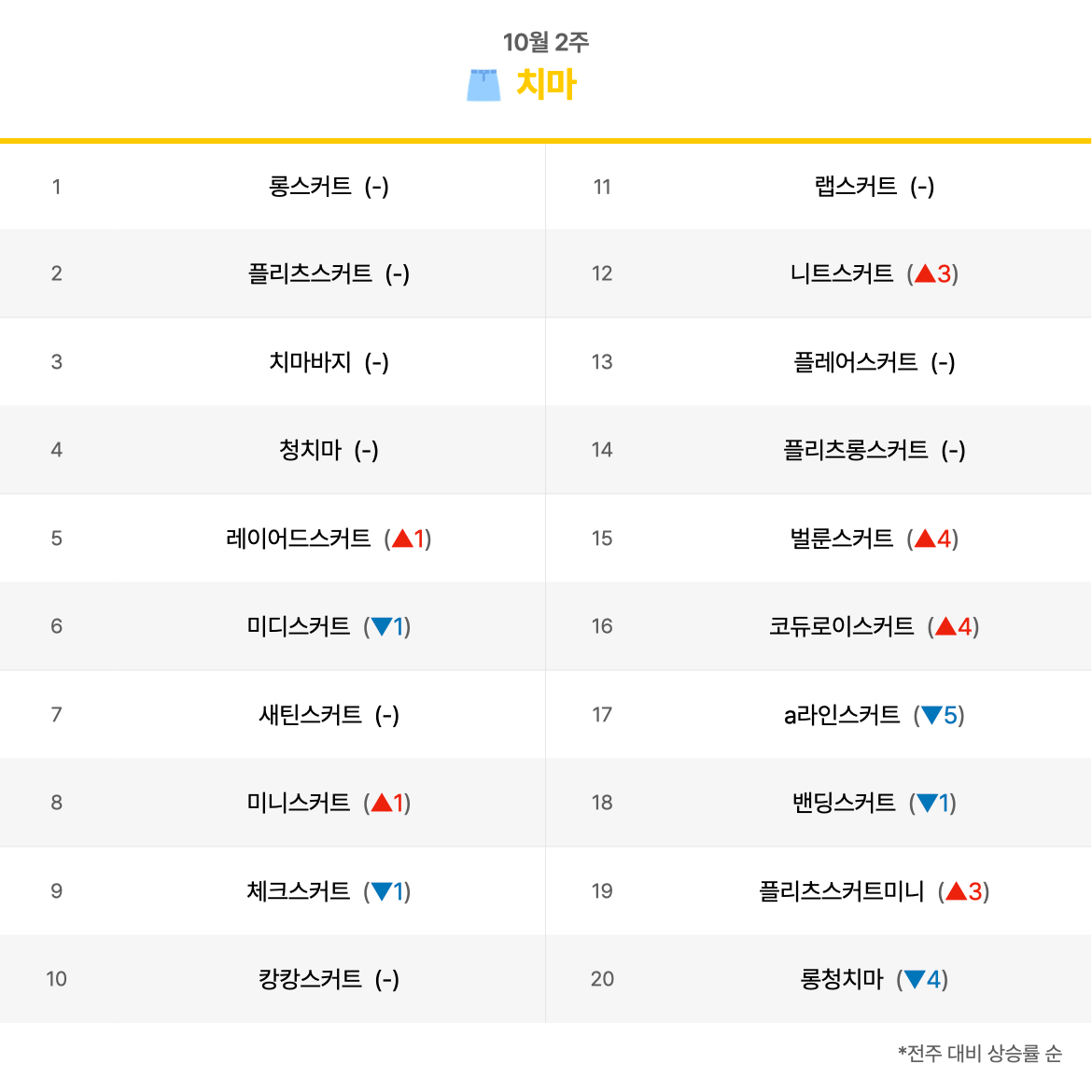The width and height of the screenshot is (1092, 1092).
Task: Click the 치마 category title
Action: 546,84
